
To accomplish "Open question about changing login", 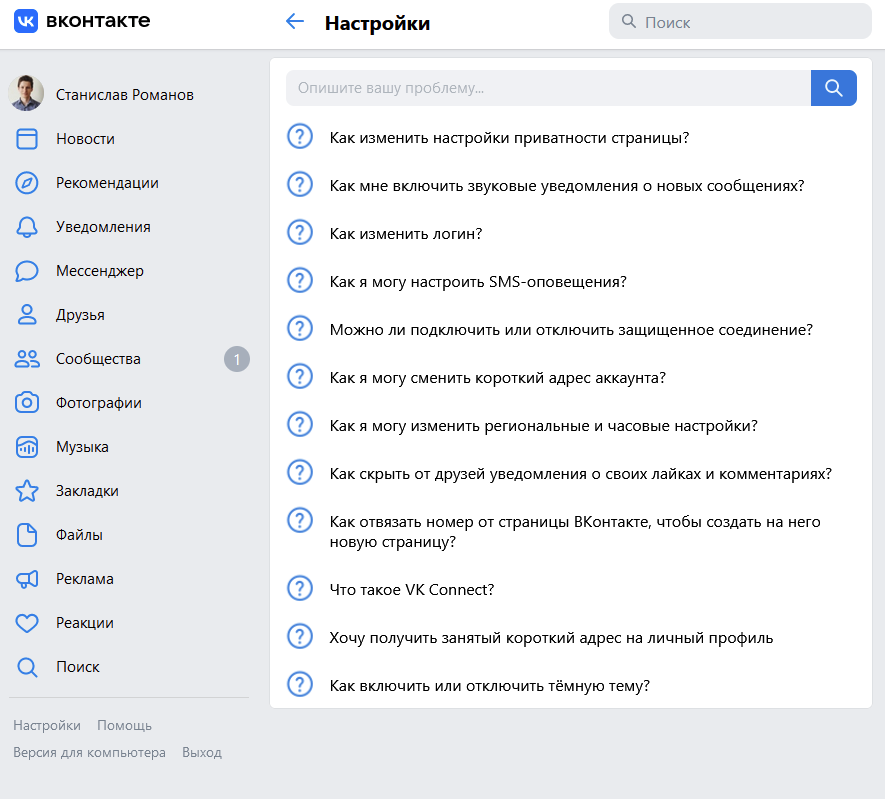I will 406,234.
